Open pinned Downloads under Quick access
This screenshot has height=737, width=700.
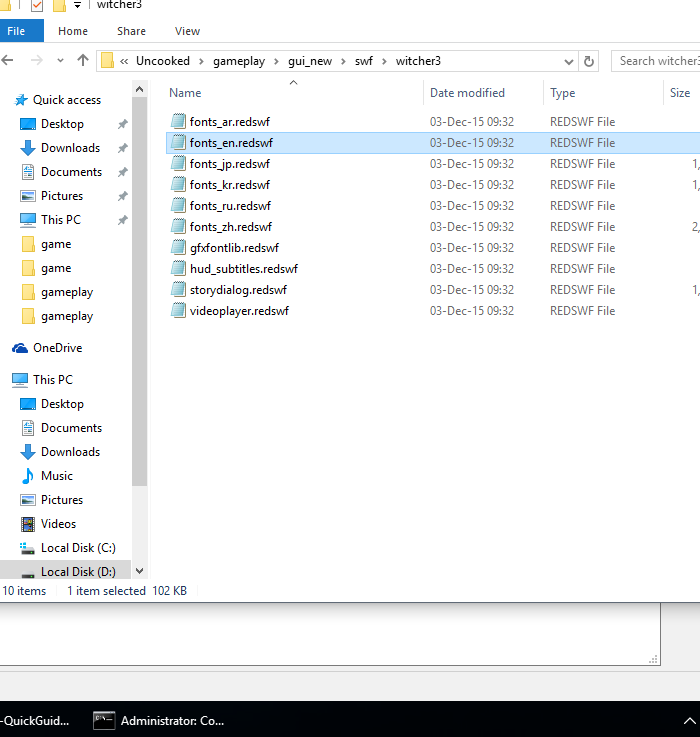71,148
